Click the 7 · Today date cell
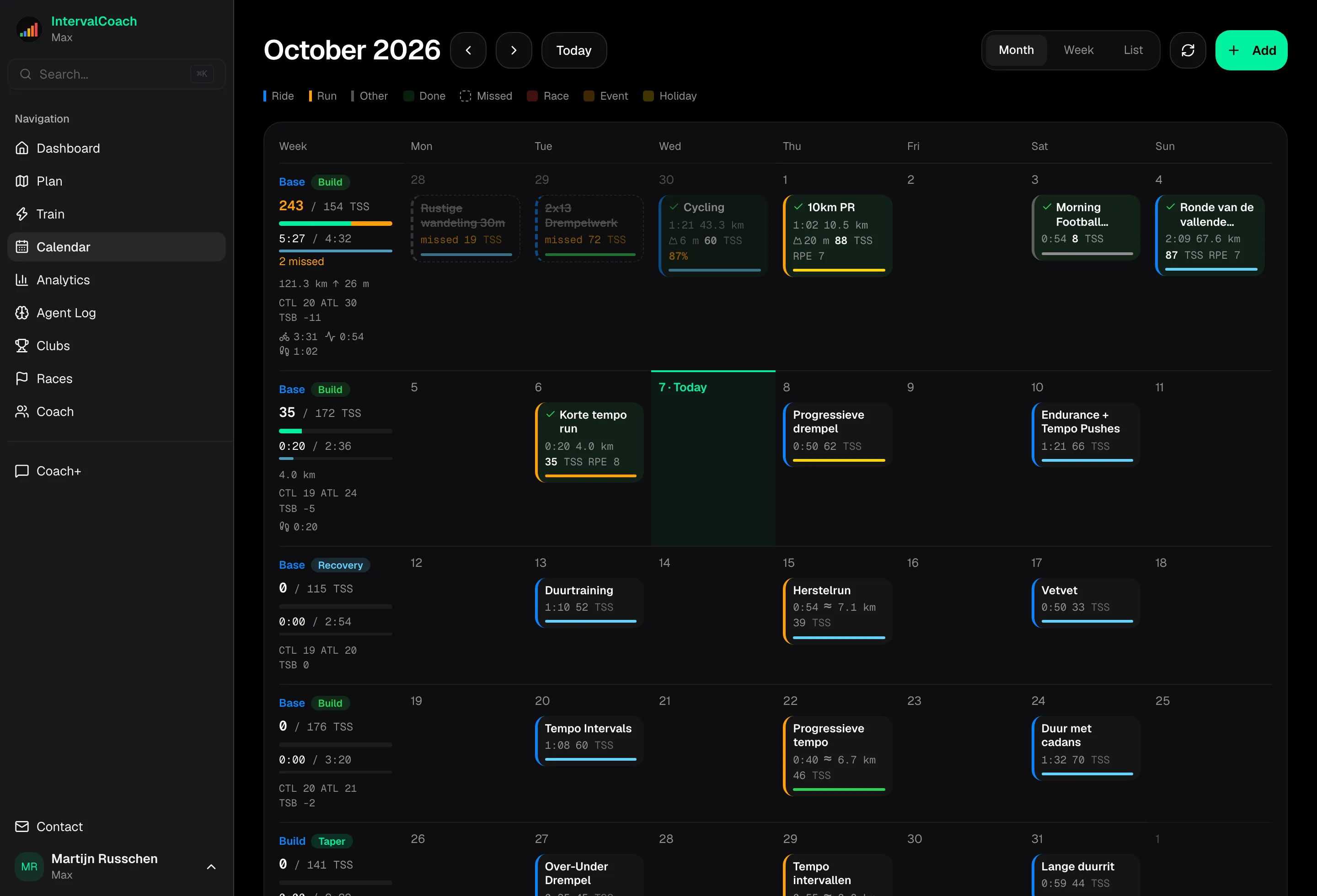 713,458
